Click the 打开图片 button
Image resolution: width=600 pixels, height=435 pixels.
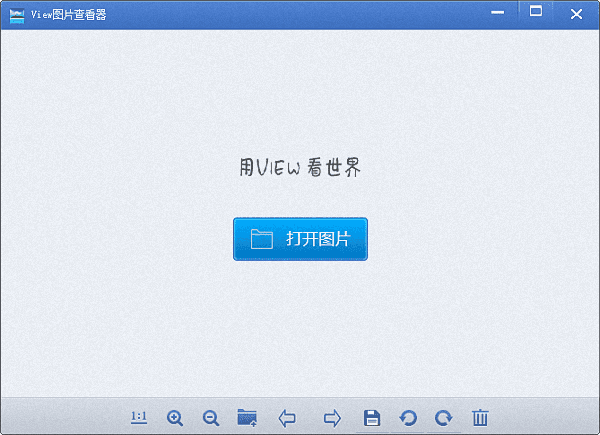point(300,239)
